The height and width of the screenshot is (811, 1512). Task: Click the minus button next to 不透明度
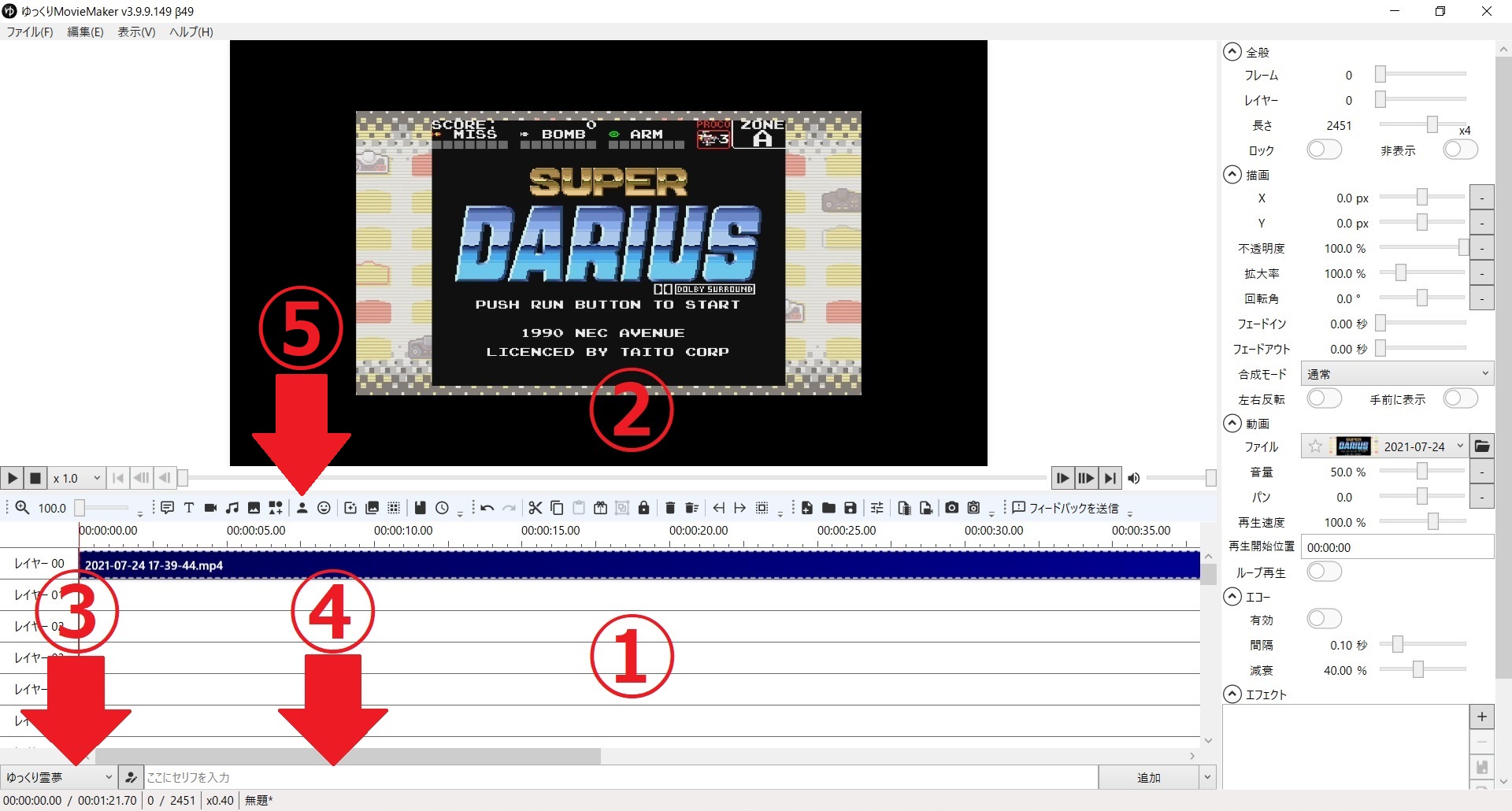point(1482,248)
